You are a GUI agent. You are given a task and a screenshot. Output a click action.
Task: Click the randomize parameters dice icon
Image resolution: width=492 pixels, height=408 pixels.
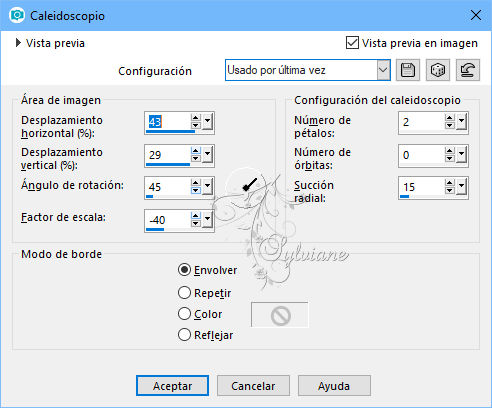pyautogui.click(x=438, y=70)
